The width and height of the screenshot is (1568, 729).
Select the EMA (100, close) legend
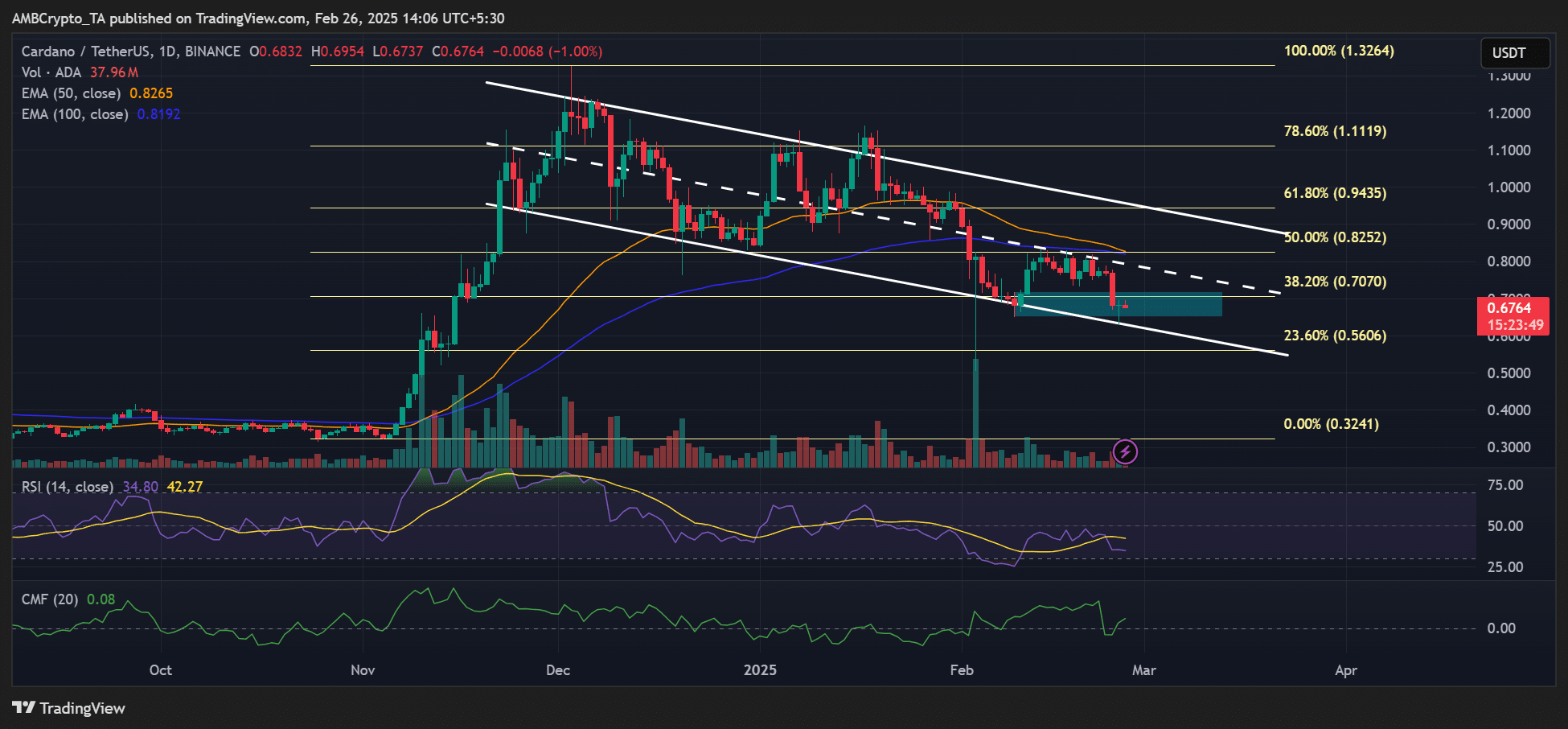(x=74, y=114)
